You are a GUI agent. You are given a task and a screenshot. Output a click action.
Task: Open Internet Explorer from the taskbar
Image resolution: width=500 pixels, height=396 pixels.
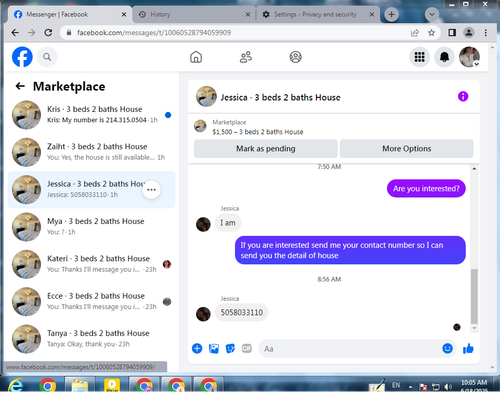pyautogui.click(x=15, y=385)
